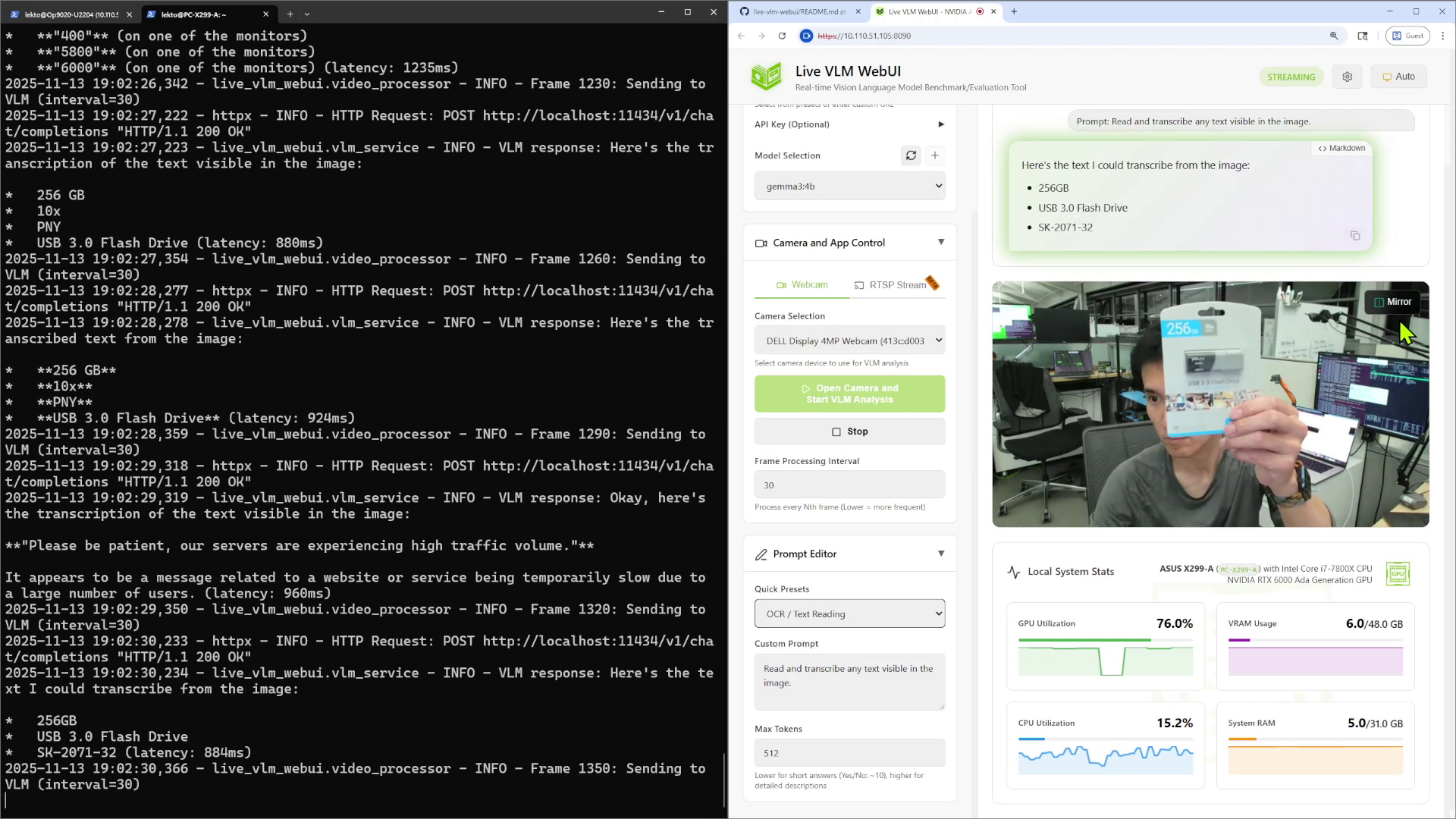1456x819 pixels.
Task: Toggle the Auto mode in the header
Action: point(1398,76)
